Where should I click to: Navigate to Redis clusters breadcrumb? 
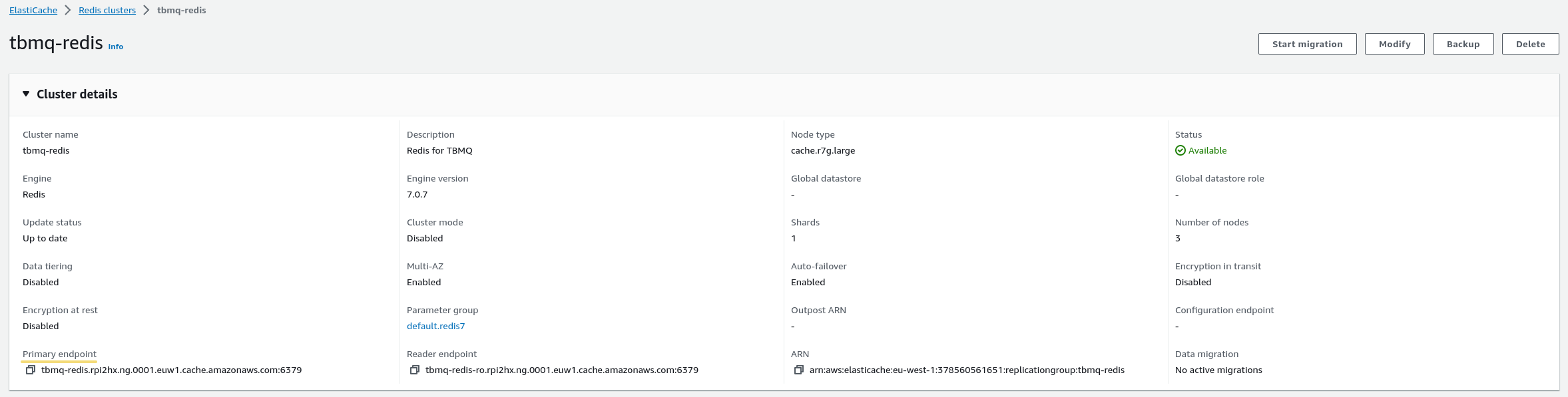click(107, 10)
